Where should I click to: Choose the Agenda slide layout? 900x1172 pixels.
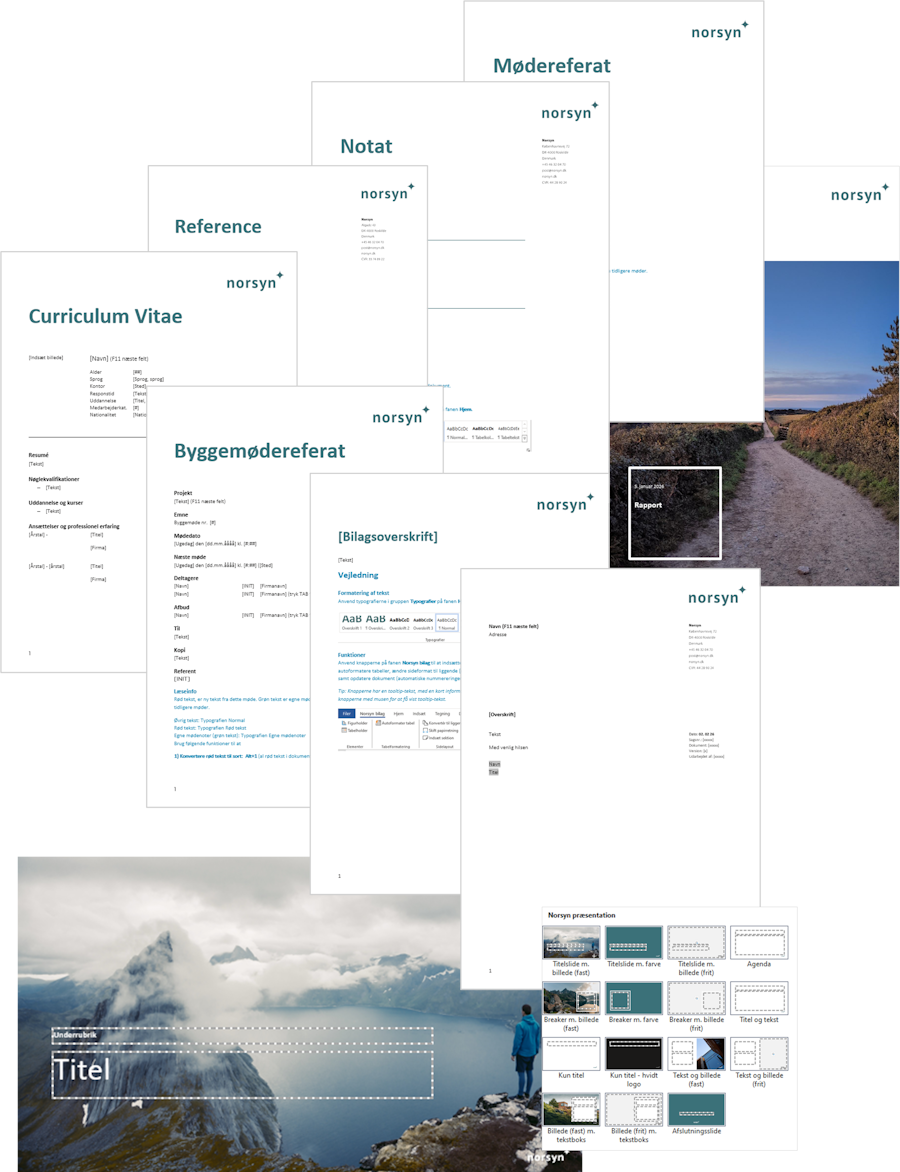click(x=759, y=942)
